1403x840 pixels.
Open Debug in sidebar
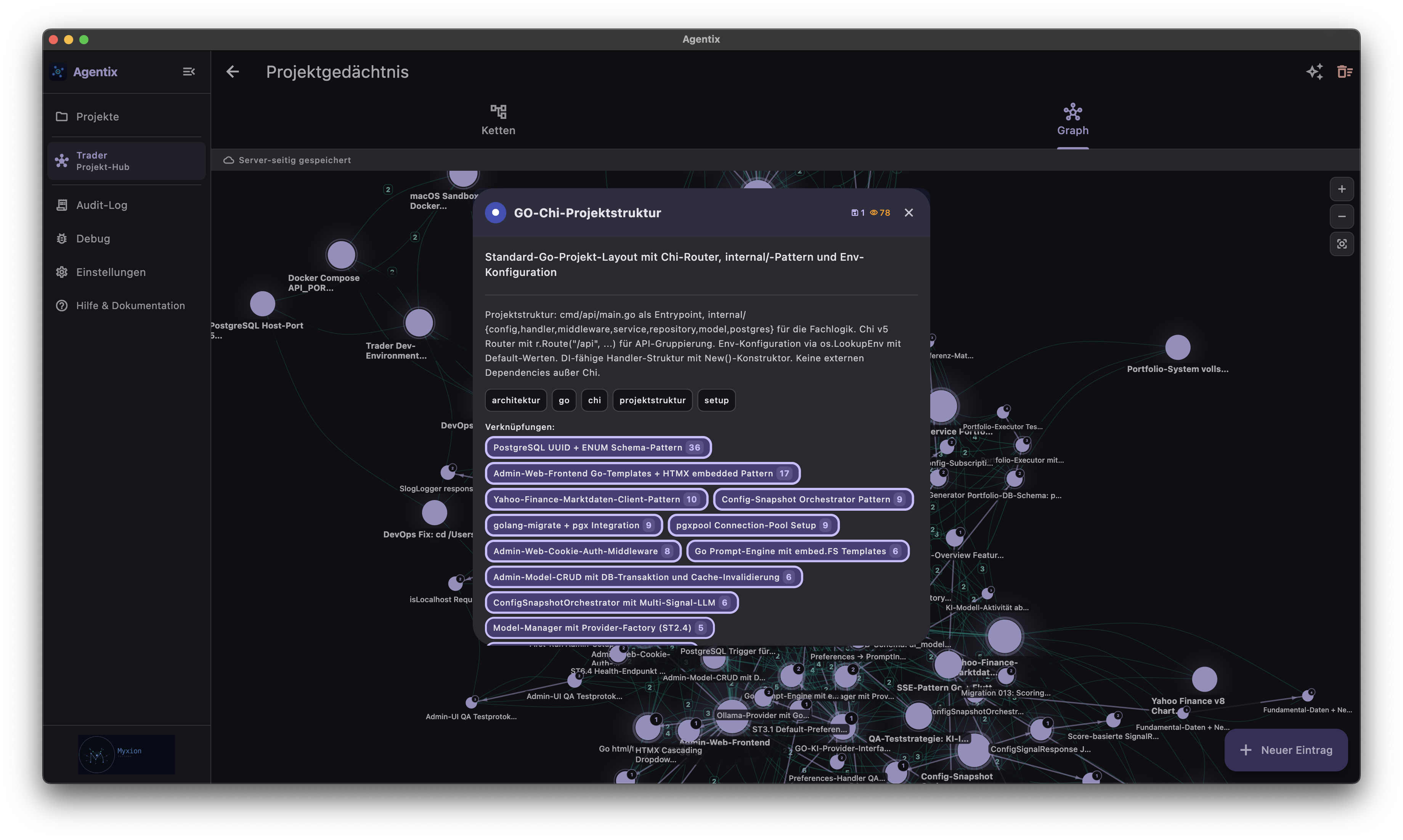(x=126, y=238)
